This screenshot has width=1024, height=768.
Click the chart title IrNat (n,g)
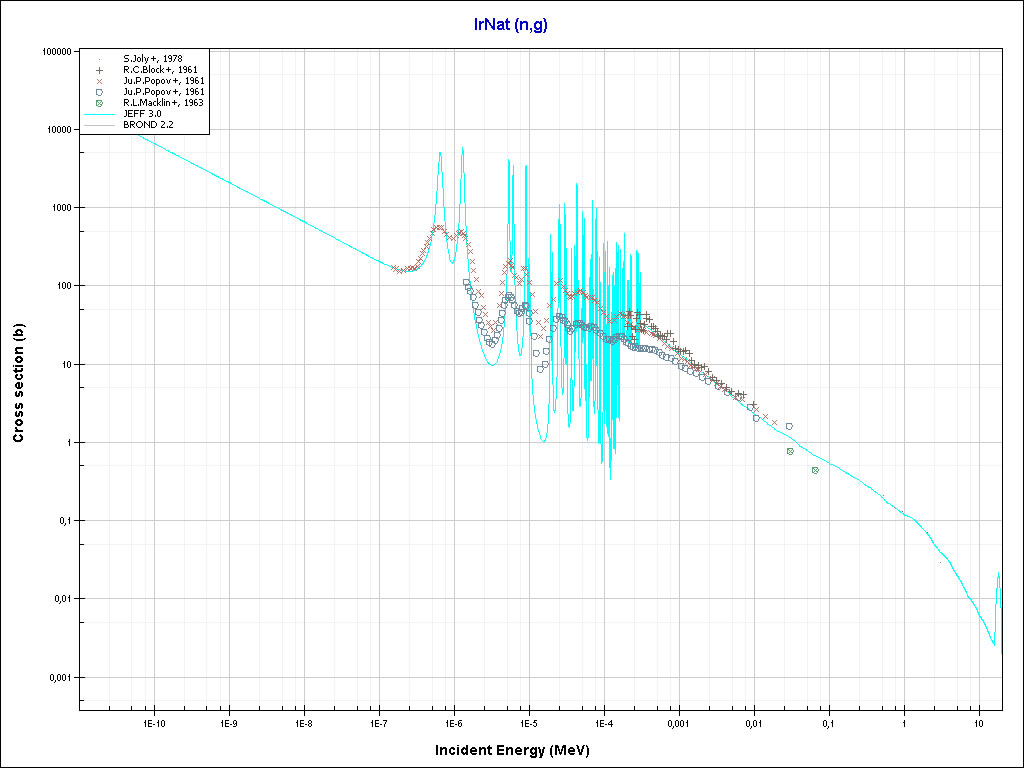[x=511, y=25]
